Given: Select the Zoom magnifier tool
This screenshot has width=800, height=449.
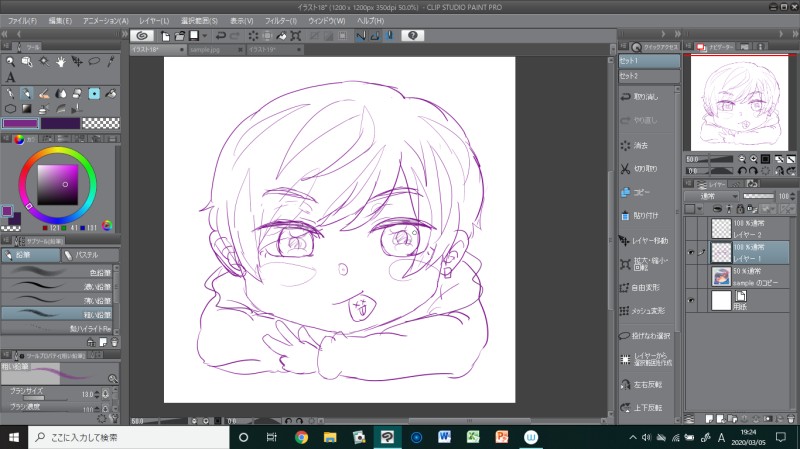Looking at the screenshot, I should 10,62.
